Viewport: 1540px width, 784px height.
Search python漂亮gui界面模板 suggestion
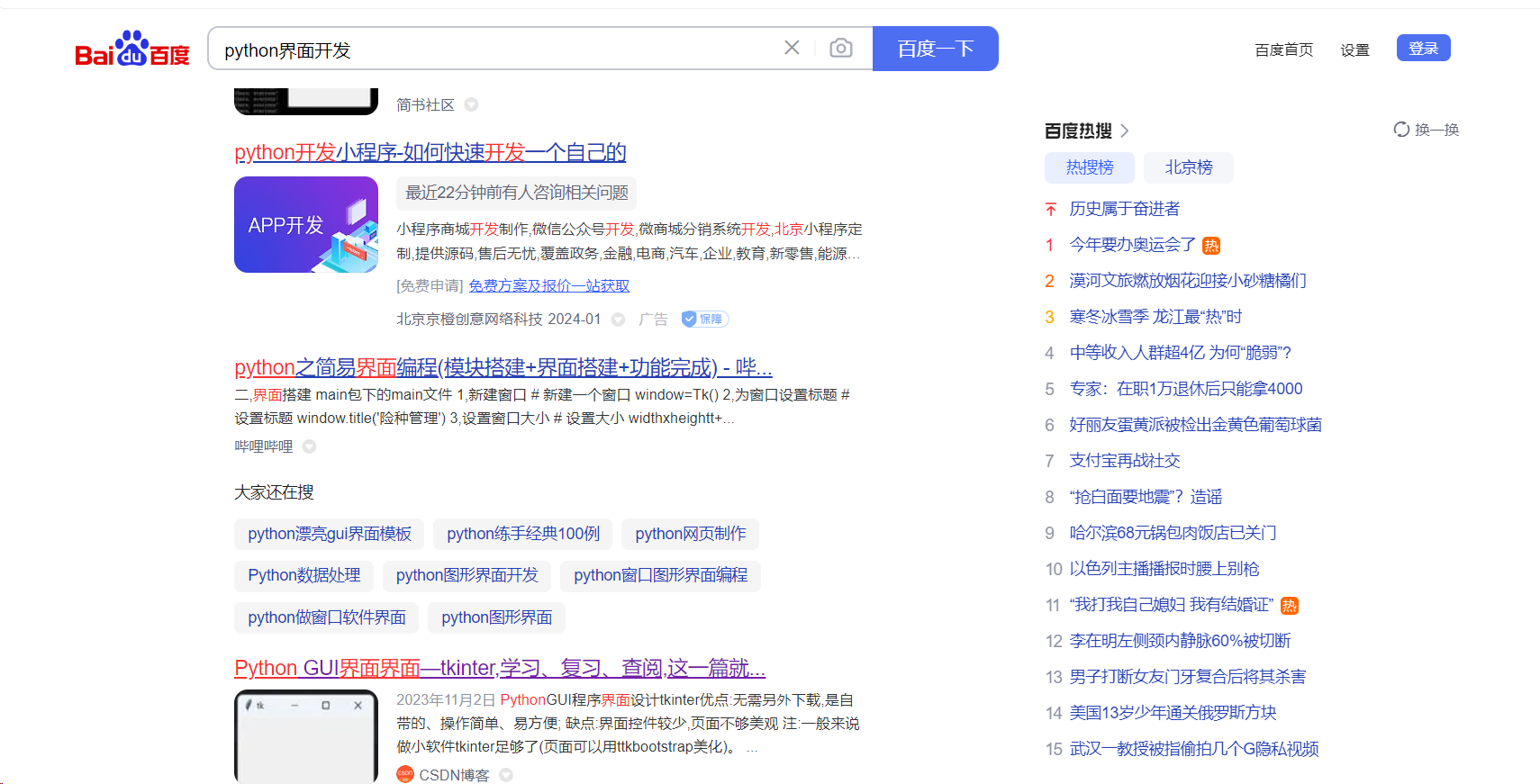(x=330, y=534)
